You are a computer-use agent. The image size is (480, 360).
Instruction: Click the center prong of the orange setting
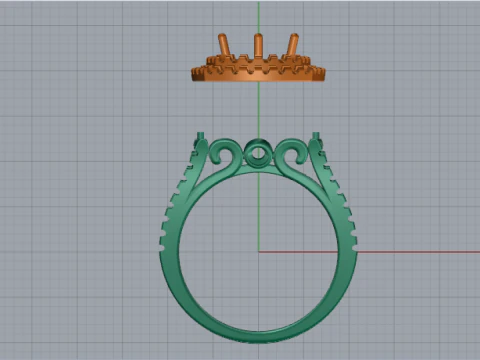click(x=258, y=46)
